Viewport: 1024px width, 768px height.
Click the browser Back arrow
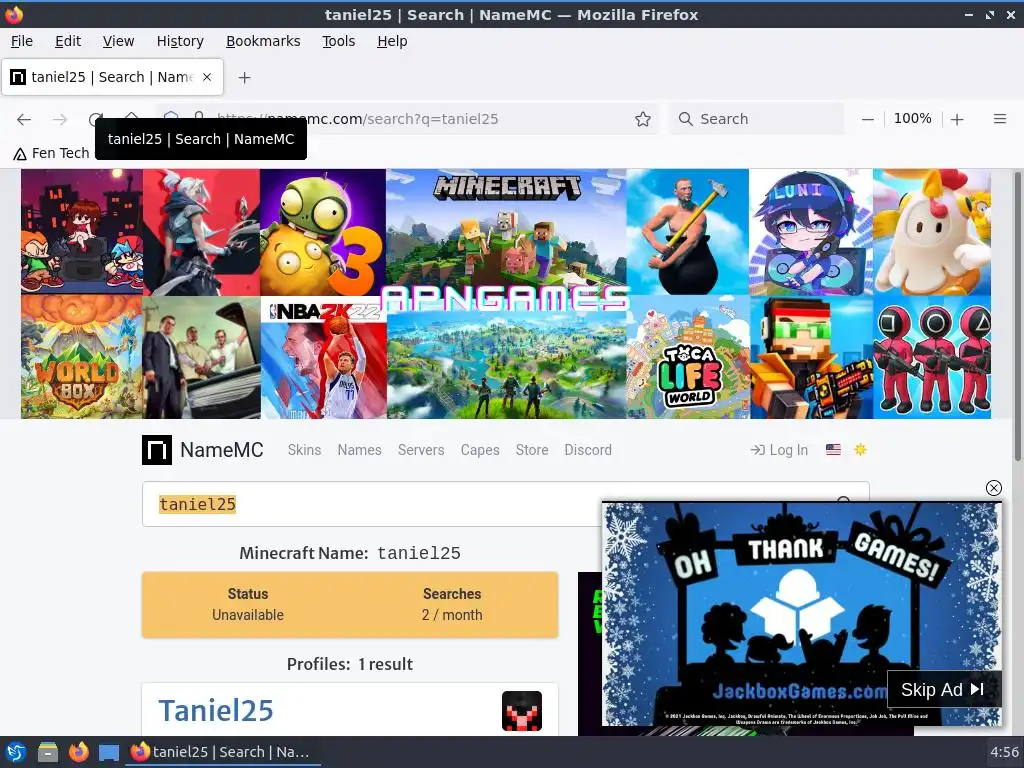24,120
